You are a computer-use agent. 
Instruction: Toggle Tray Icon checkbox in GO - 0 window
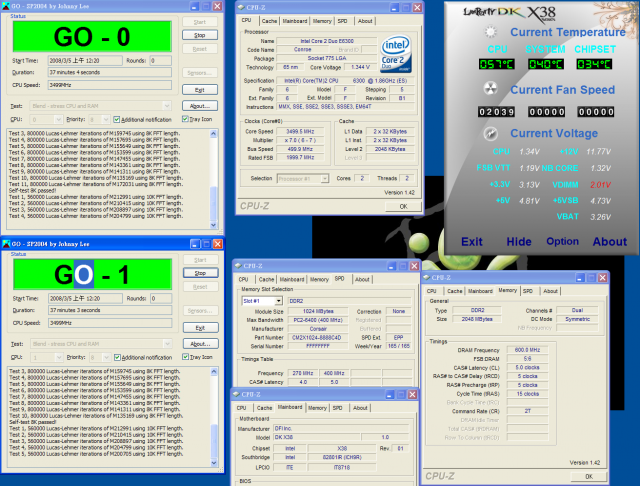185,119
